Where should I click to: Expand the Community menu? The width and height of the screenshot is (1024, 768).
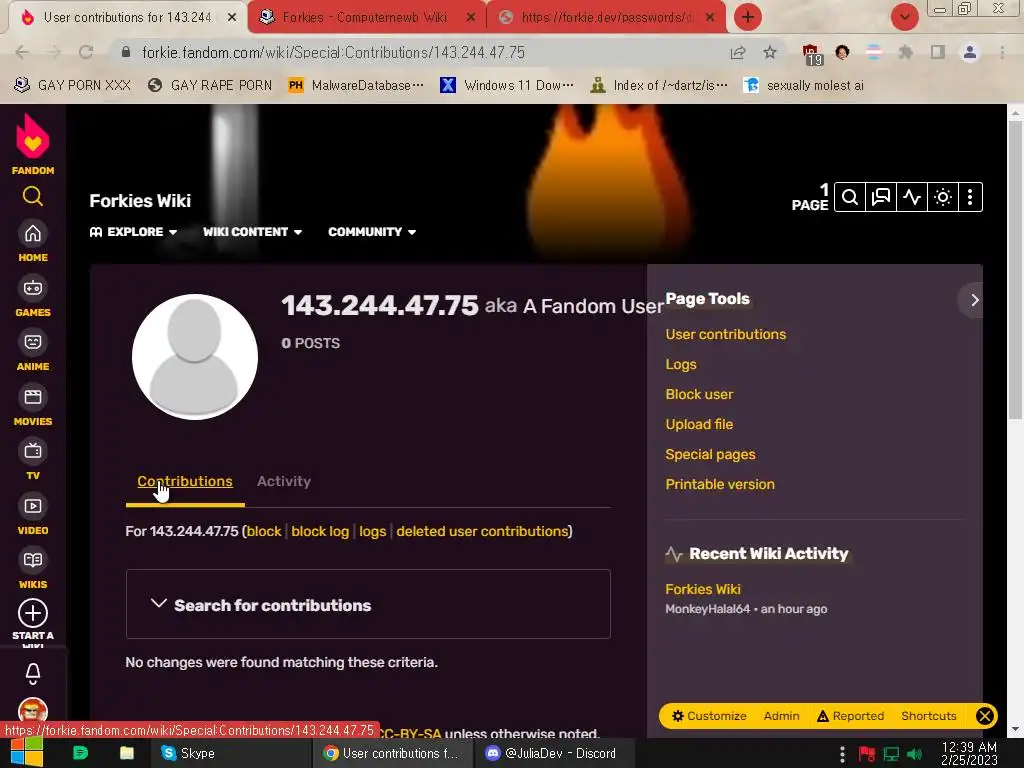372,232
